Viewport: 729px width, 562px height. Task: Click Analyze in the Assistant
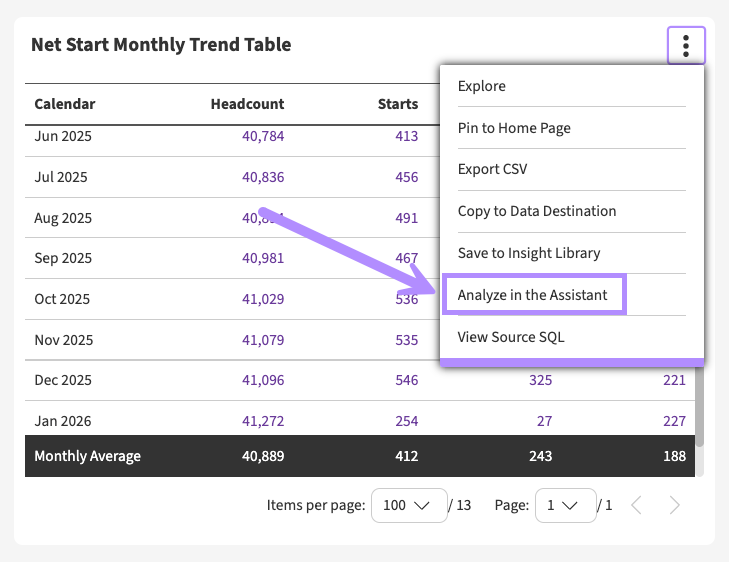point(534,295)
